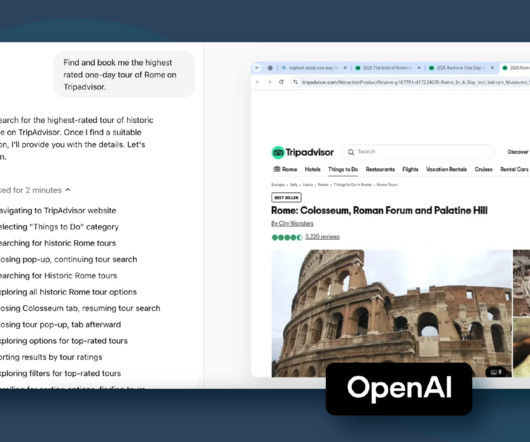Click the Rome Tours breadcrumb

pyautogui.click(x=387, y=185)
